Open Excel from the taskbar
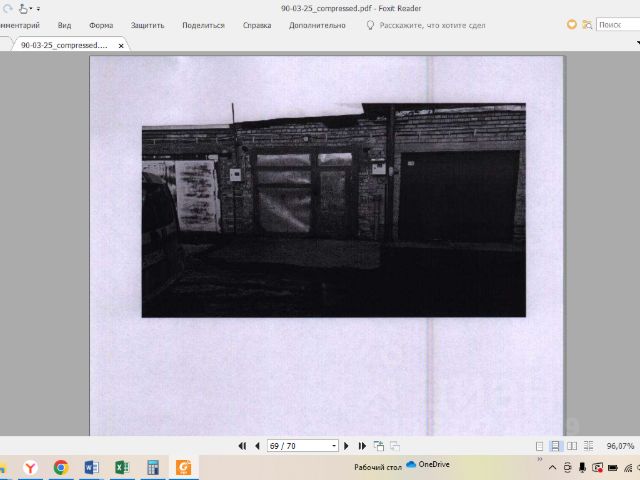 tap(122, 467)
